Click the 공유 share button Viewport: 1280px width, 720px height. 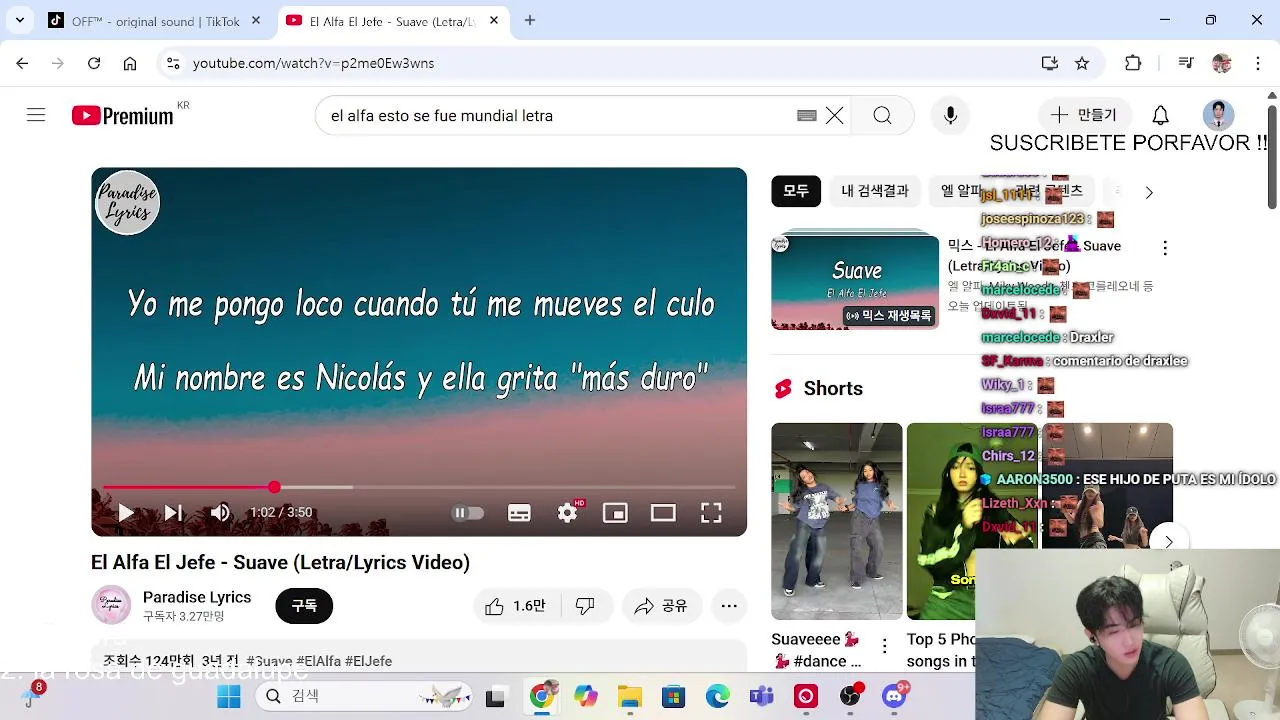click(661, 606)
